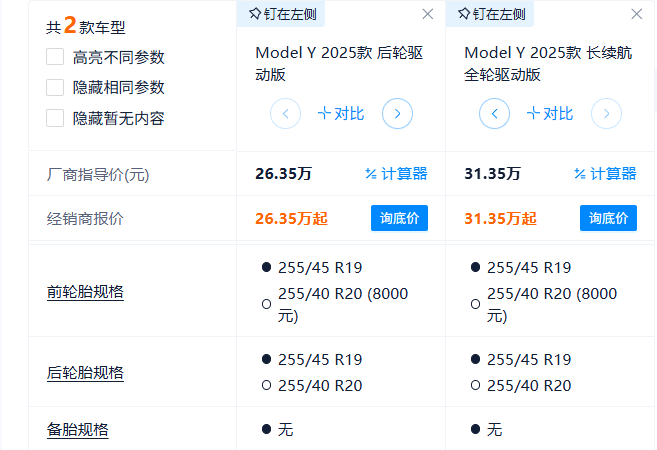This screenshot has width=657, height=450.
Task: Open the 前轮胎规格 parameter link
Action: tap(85, 292)
